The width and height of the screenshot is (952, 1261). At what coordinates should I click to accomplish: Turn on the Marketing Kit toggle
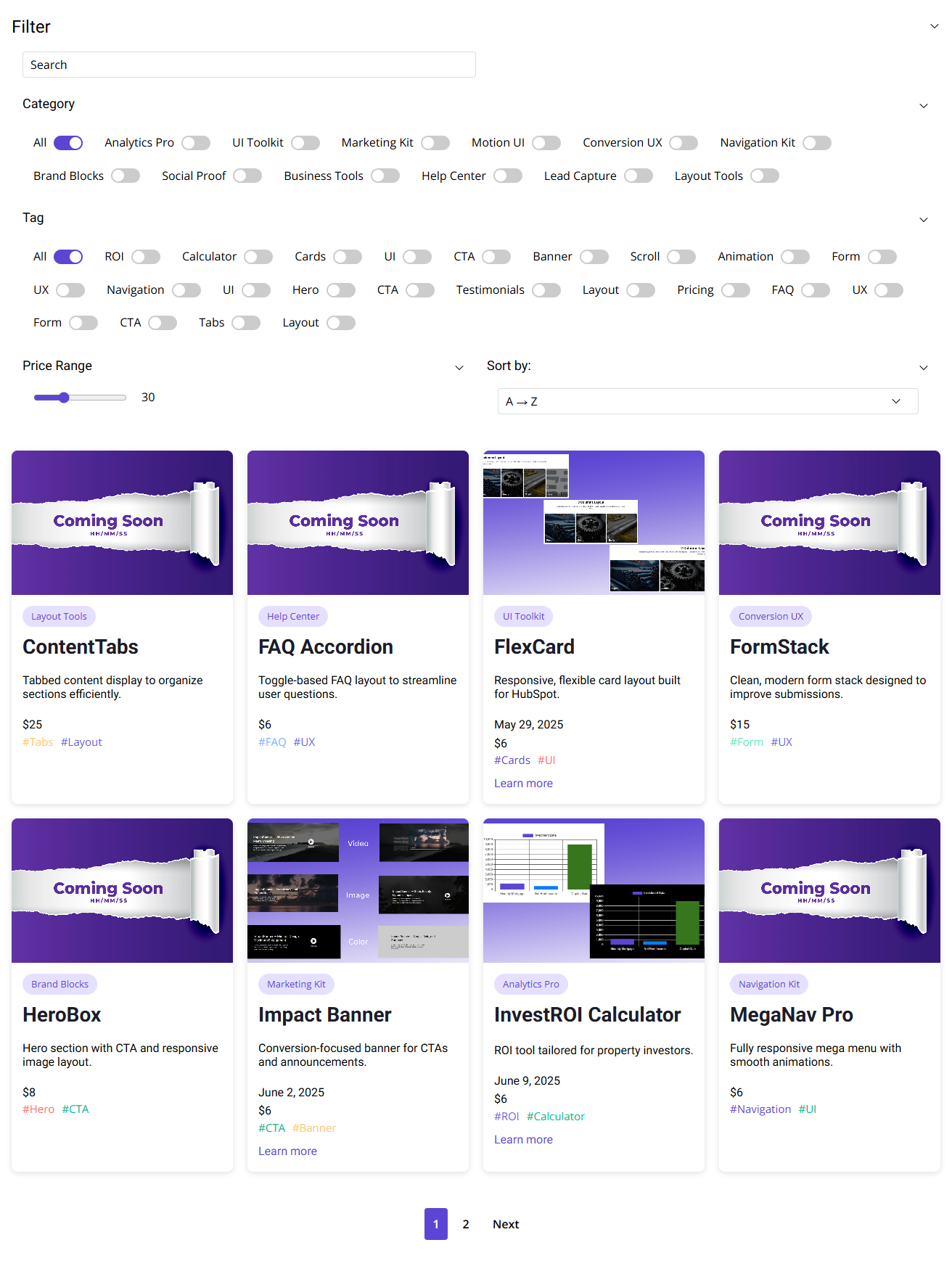[435, 143]
